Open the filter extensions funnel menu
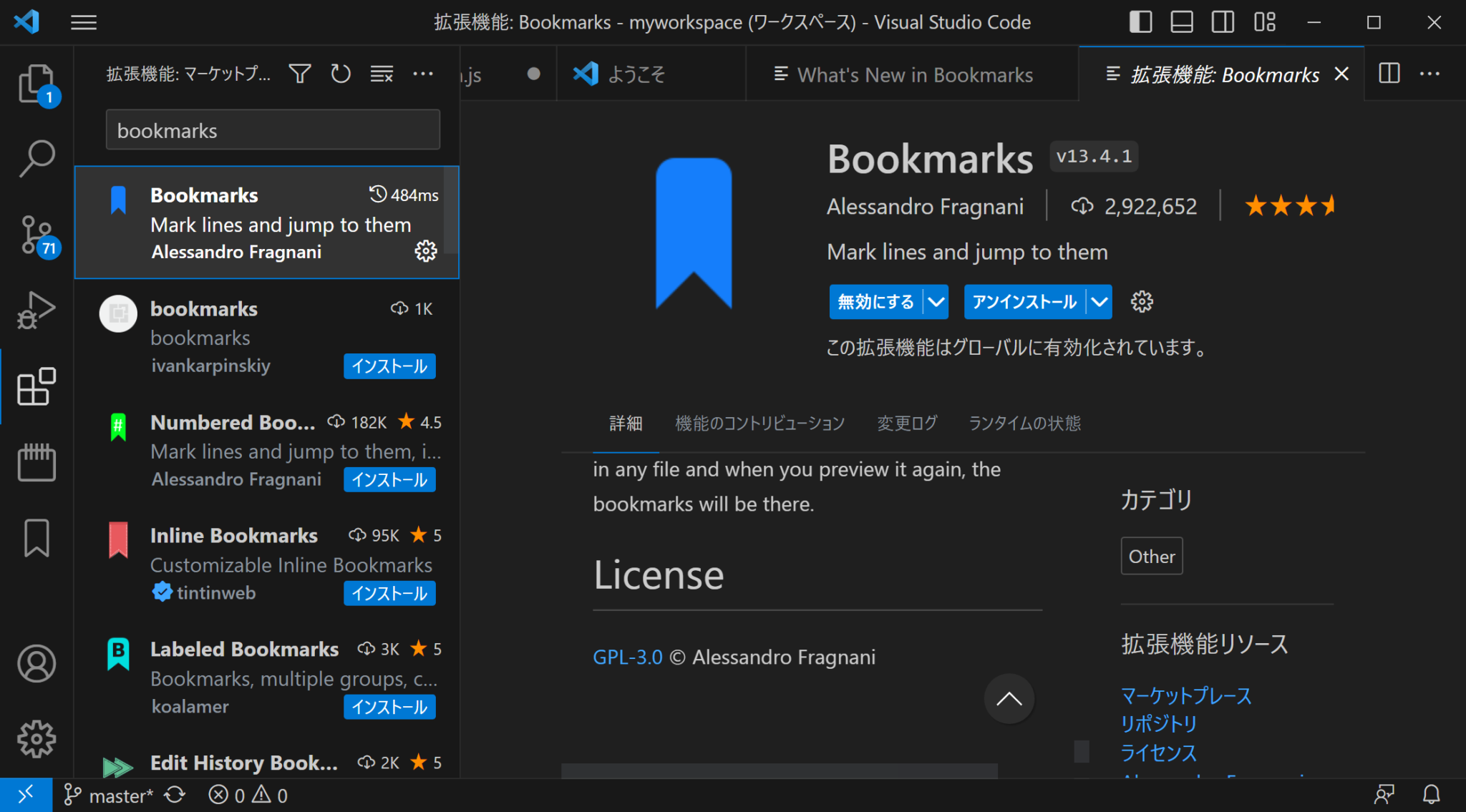1466x812 pixels. (300, 74)
